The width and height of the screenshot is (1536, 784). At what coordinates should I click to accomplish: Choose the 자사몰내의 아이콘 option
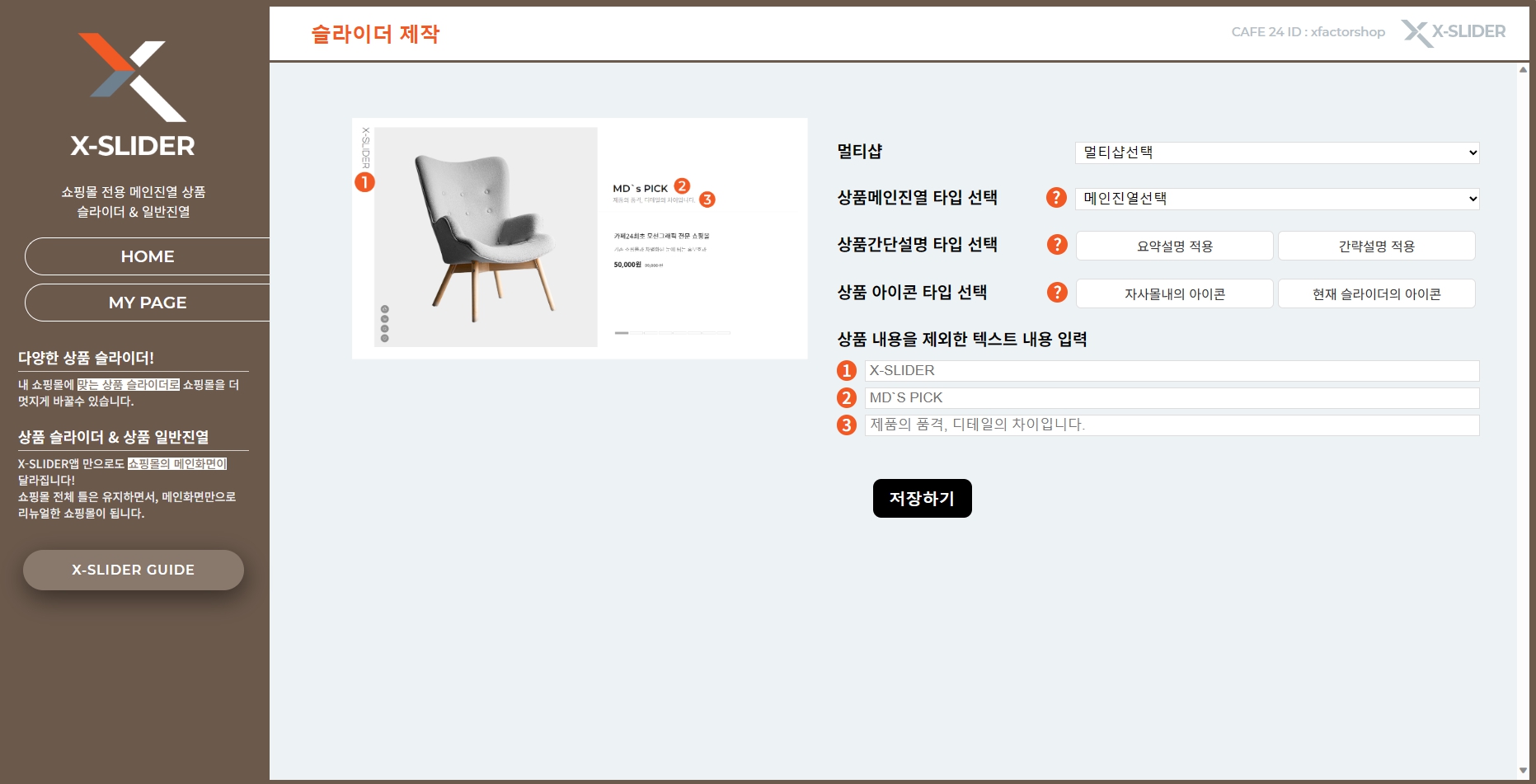click(x=1174, y=294)
